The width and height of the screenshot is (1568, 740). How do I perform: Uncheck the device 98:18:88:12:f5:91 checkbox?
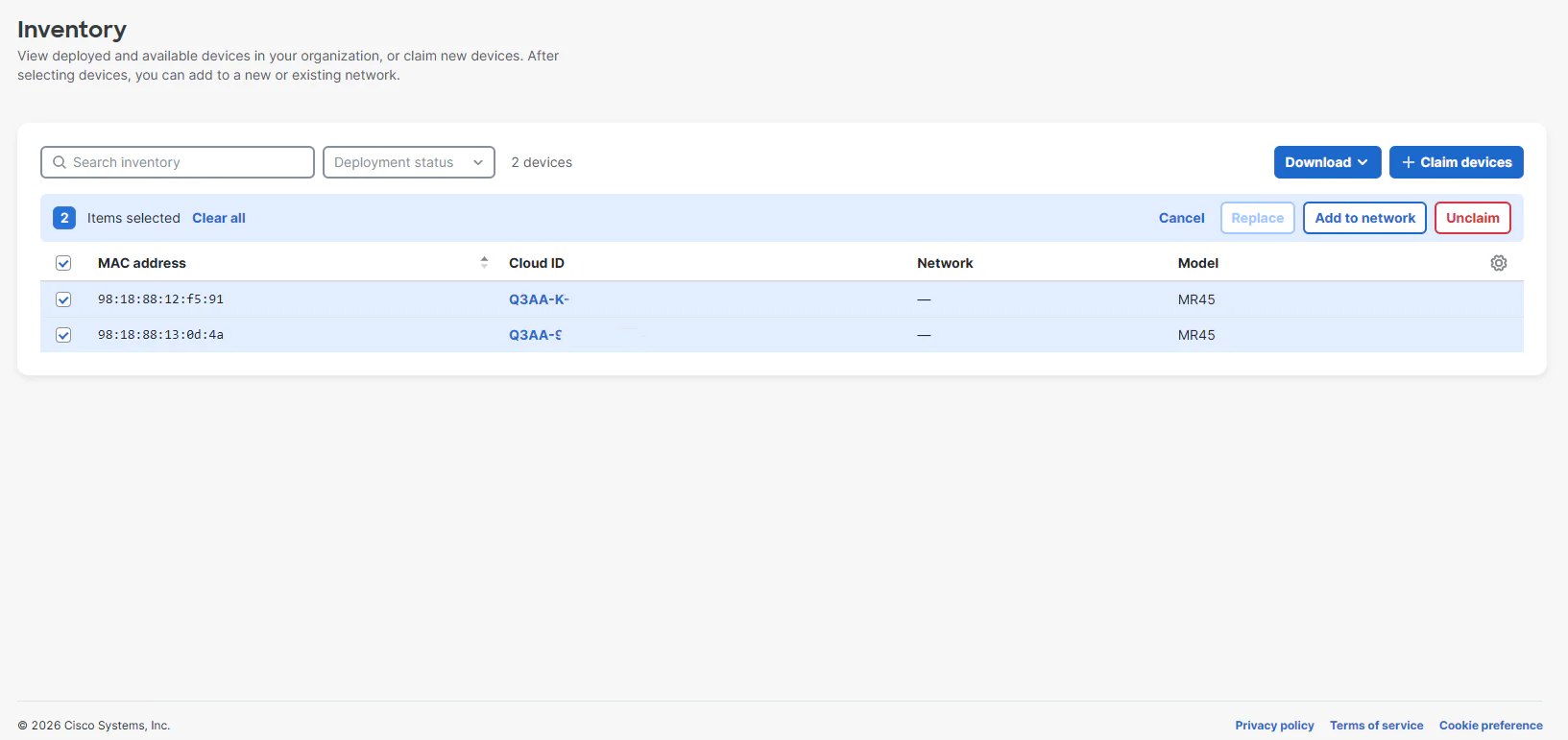[63, 299]
